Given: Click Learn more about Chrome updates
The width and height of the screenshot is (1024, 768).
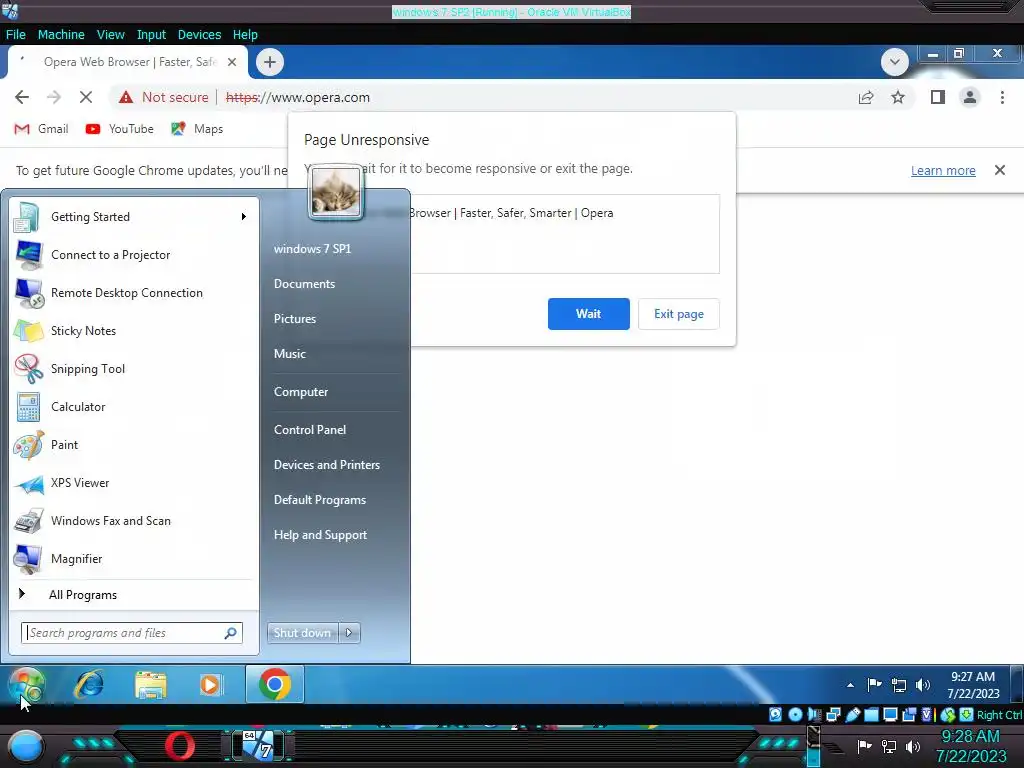Looking at the screenshot, I should coord(943,170).
